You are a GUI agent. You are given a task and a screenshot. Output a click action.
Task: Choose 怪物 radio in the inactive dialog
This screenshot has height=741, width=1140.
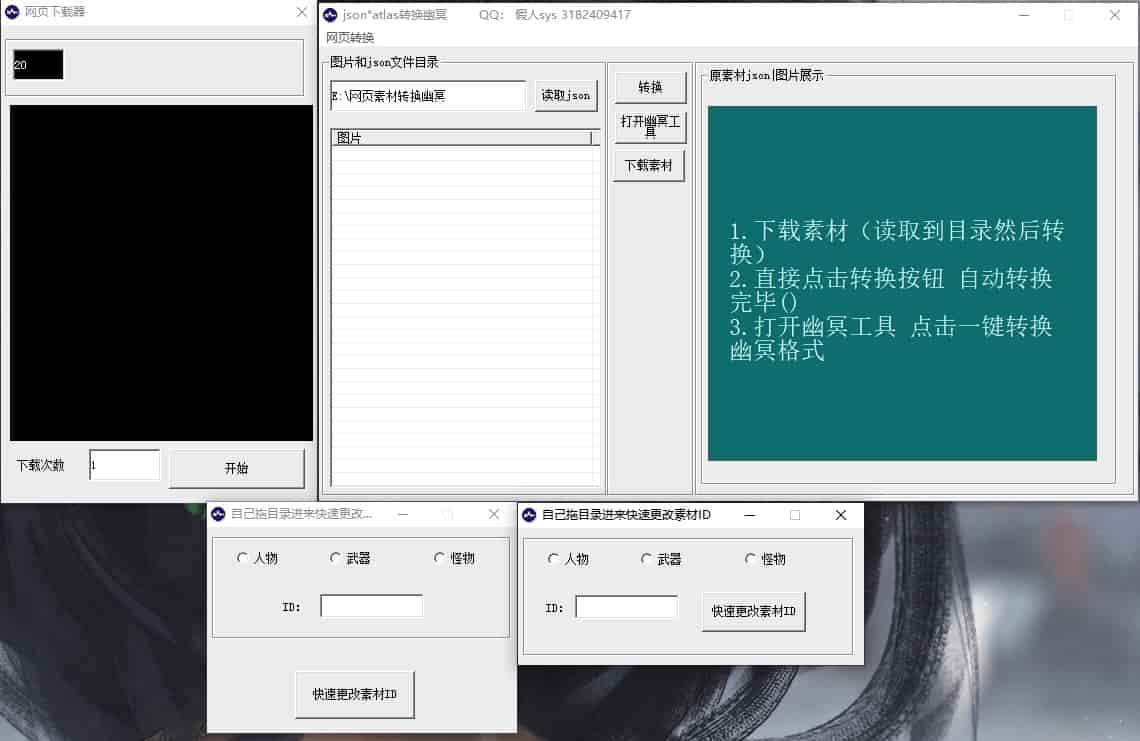[x=440, y=558]
